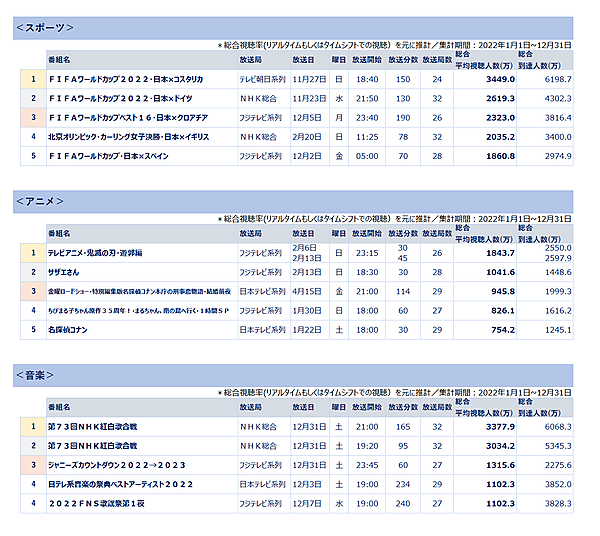Click the 6068.3 reach value
Viewport: 600px width, 536px height.
point(558,427)
